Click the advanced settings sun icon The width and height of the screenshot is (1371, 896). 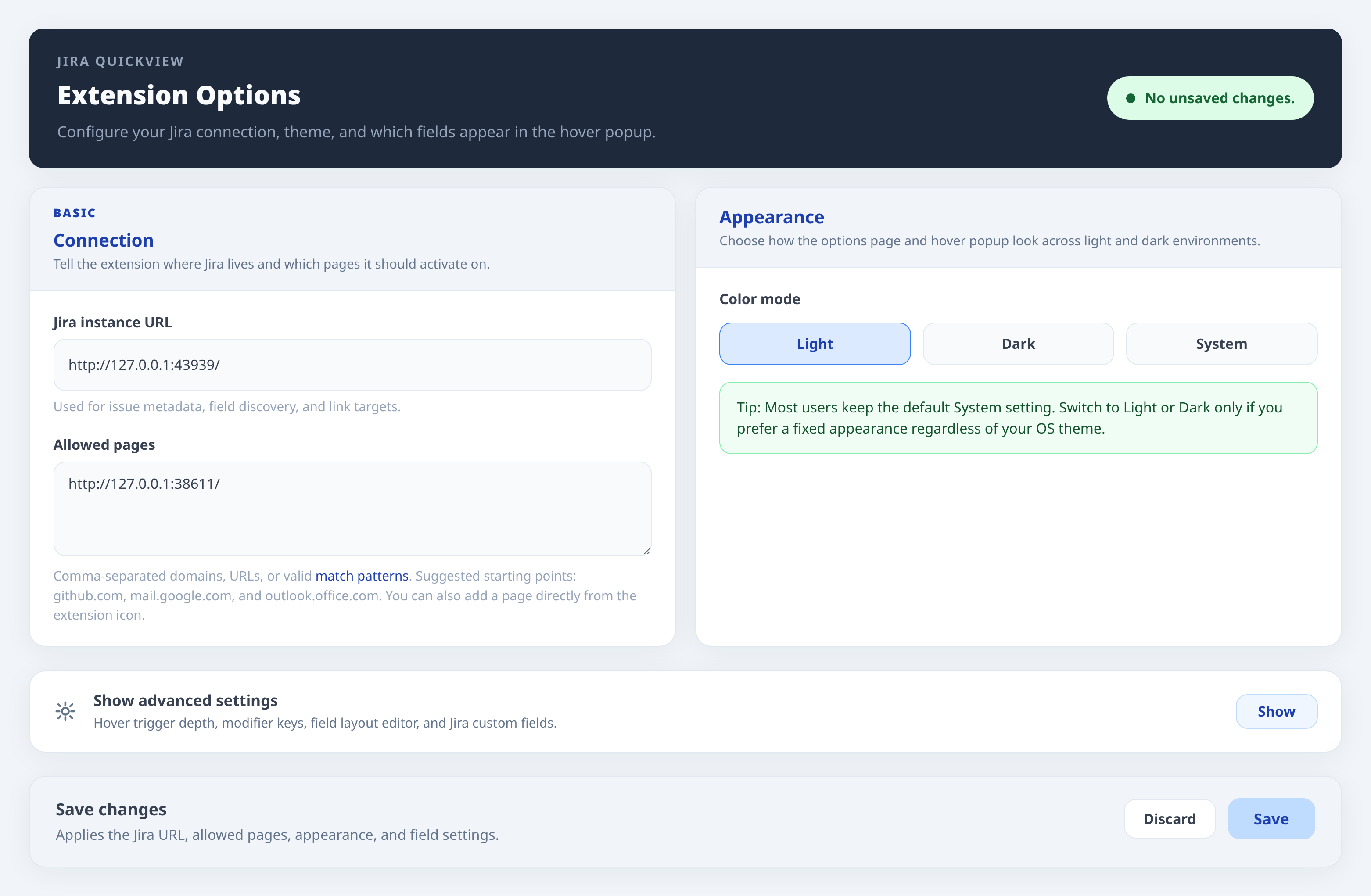click(65, 711)
